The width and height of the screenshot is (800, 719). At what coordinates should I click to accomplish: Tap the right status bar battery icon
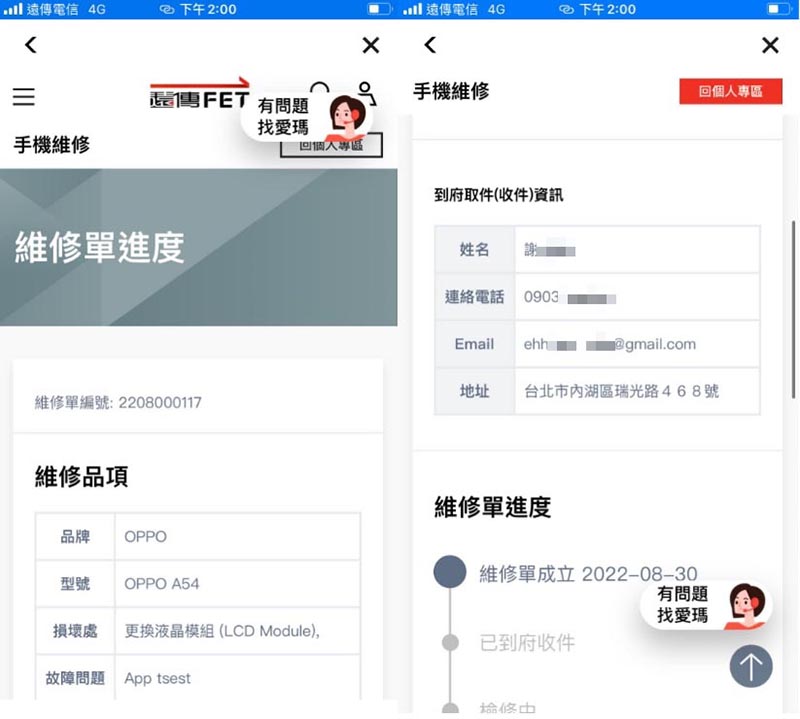pyautogui.click(x=779, y=9)
